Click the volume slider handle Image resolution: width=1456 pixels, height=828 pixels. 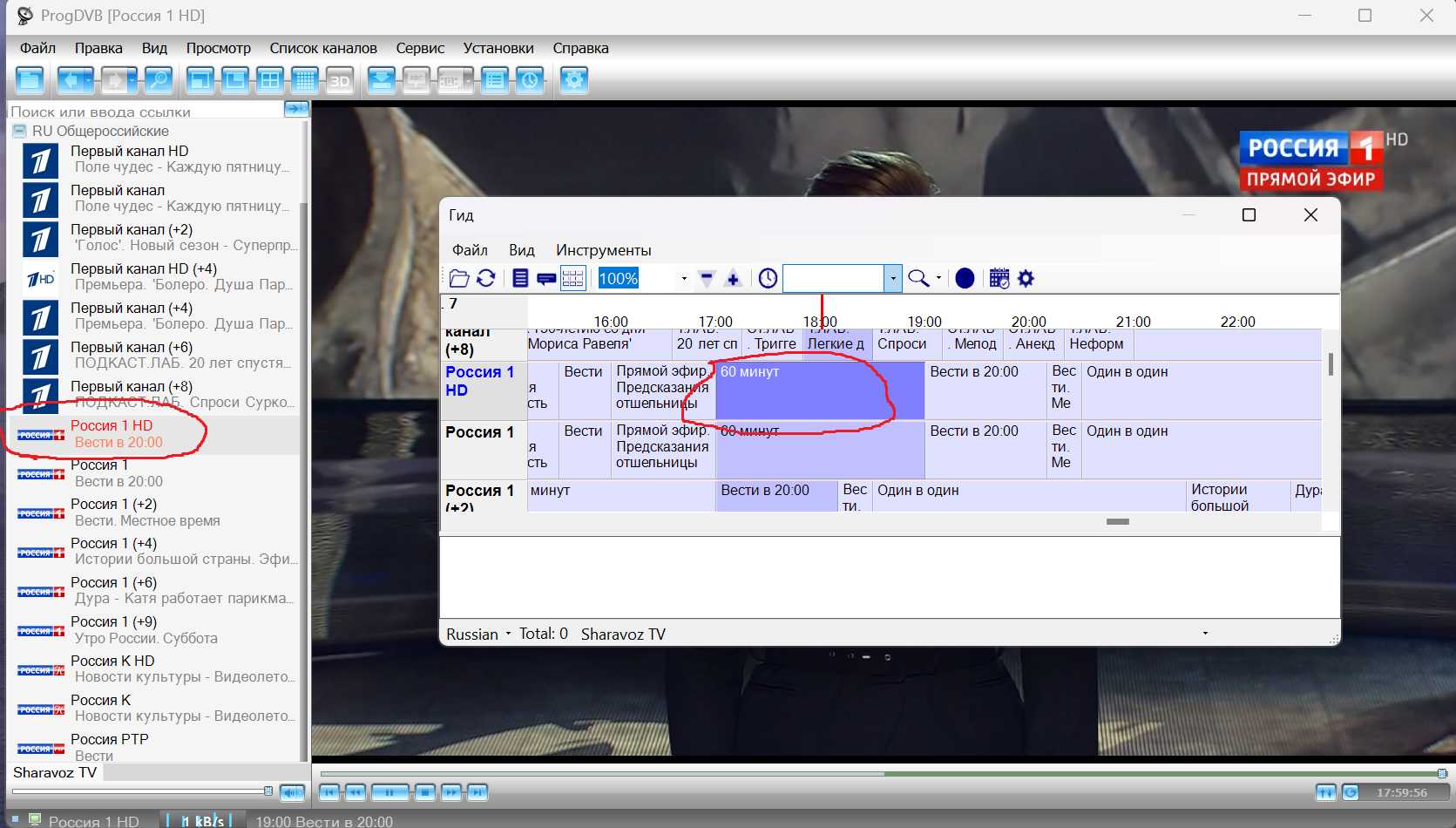268,791
